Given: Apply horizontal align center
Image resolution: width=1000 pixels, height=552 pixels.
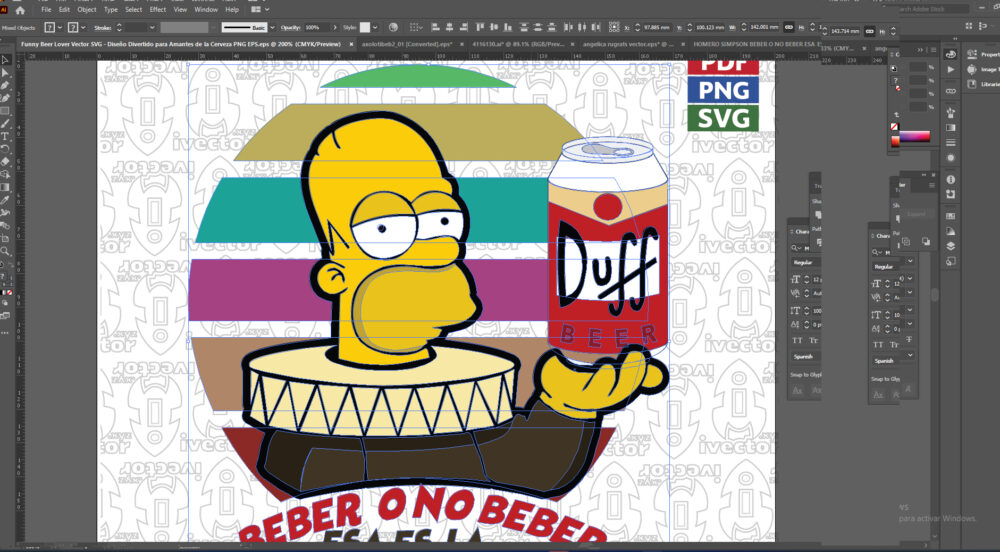Looking at the screenshot, I should click(x=450, y=27).
